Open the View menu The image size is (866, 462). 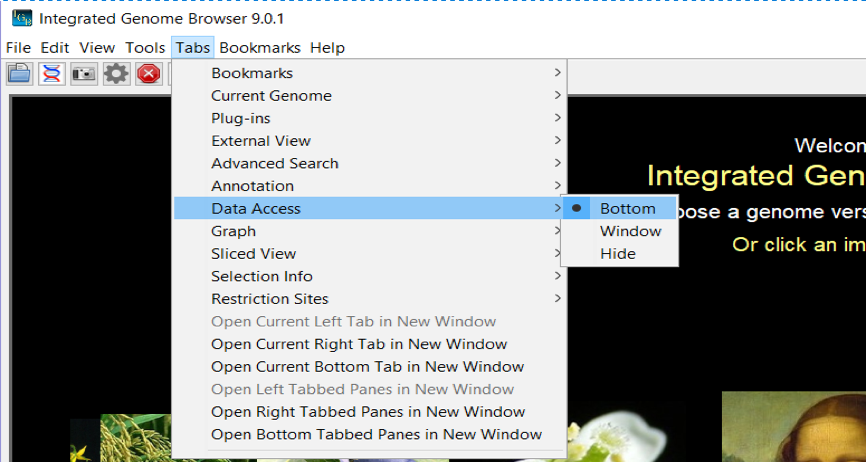[x=97, y=47]
